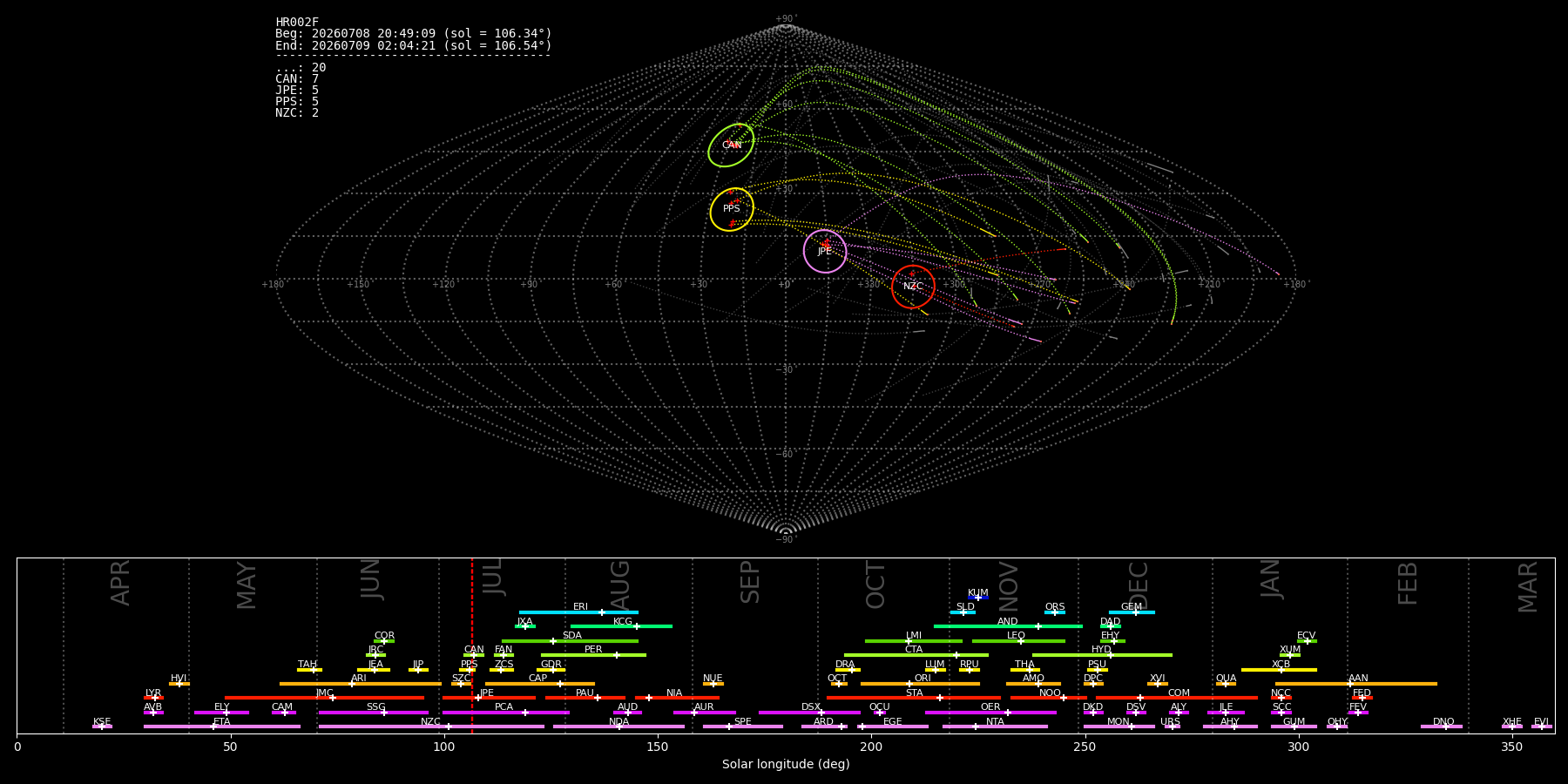Screen dimensions: 1568x784
Task: Select the GEM shower bar
Action: (1132, 612)
